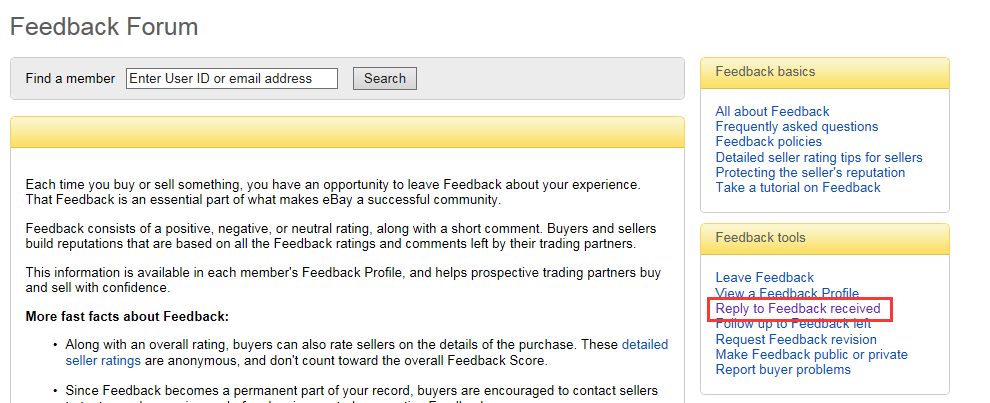Click the Report buyer problems link
This screenshot has height=403, width=990.
(x=783, y=370)
